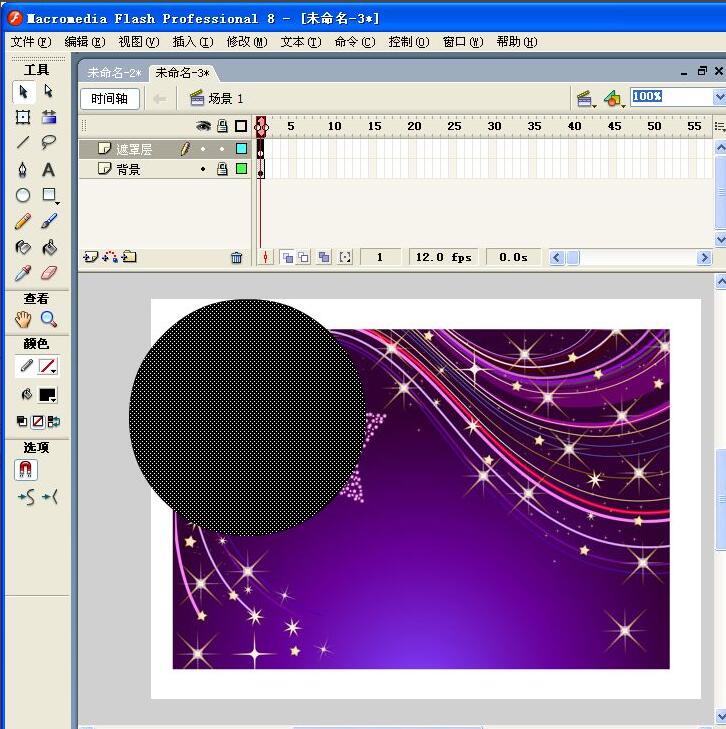Pick the Lasso tool
This screenshot has height=729, width=726.
click(x=48, y=142)
